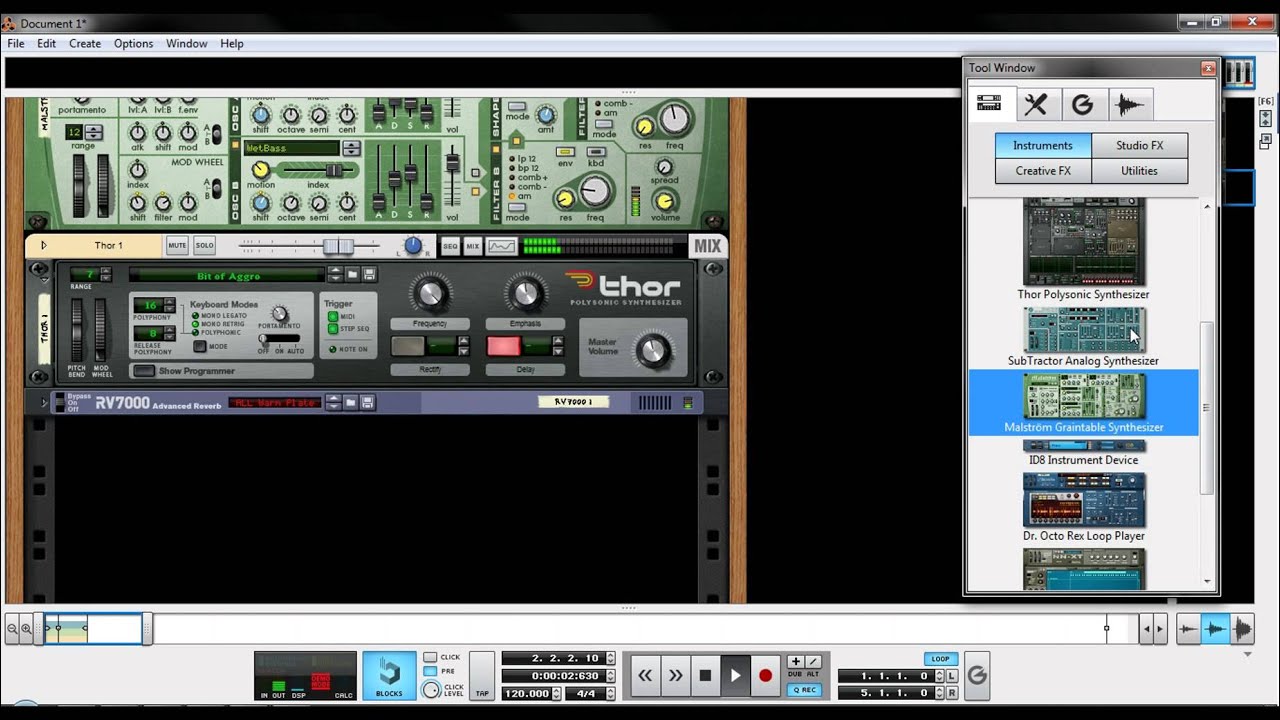Image resolution: width=1280 pixels, height=720 pixels.
Task: Toggle the Thor MIDI trigger
Action: (x=333, y=316)
